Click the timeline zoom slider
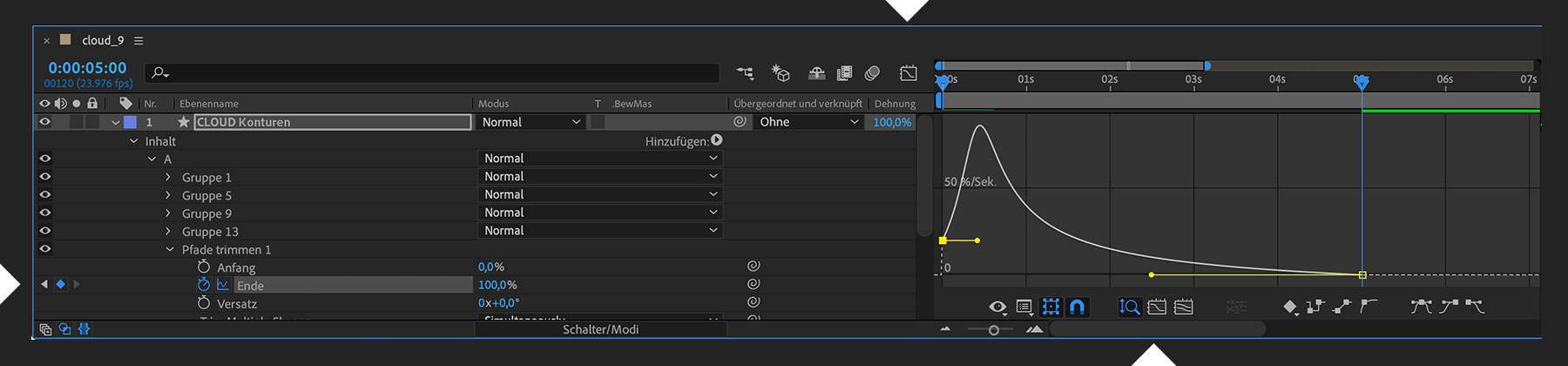 click(x=994, y=329)
